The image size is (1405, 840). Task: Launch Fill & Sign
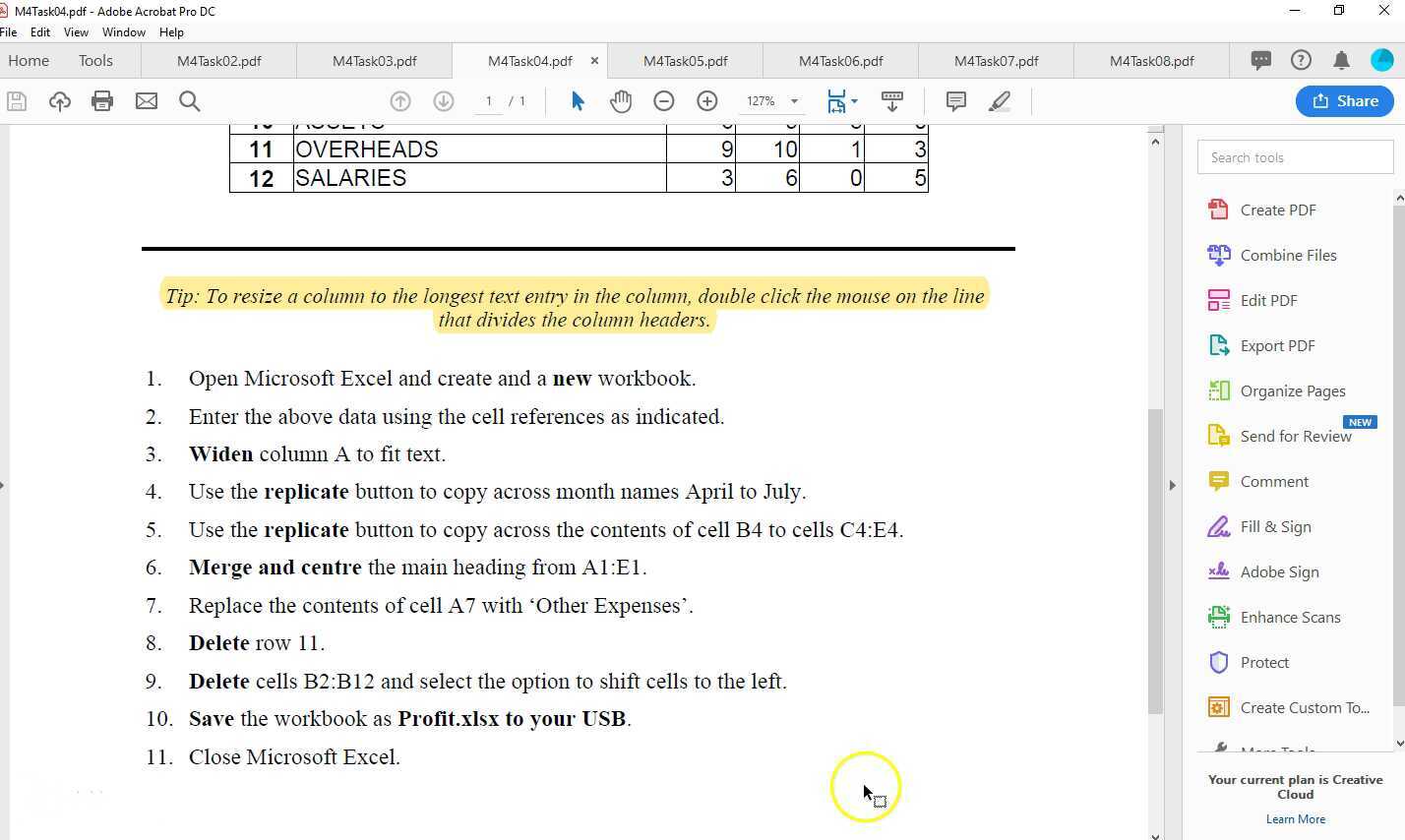1275,526
